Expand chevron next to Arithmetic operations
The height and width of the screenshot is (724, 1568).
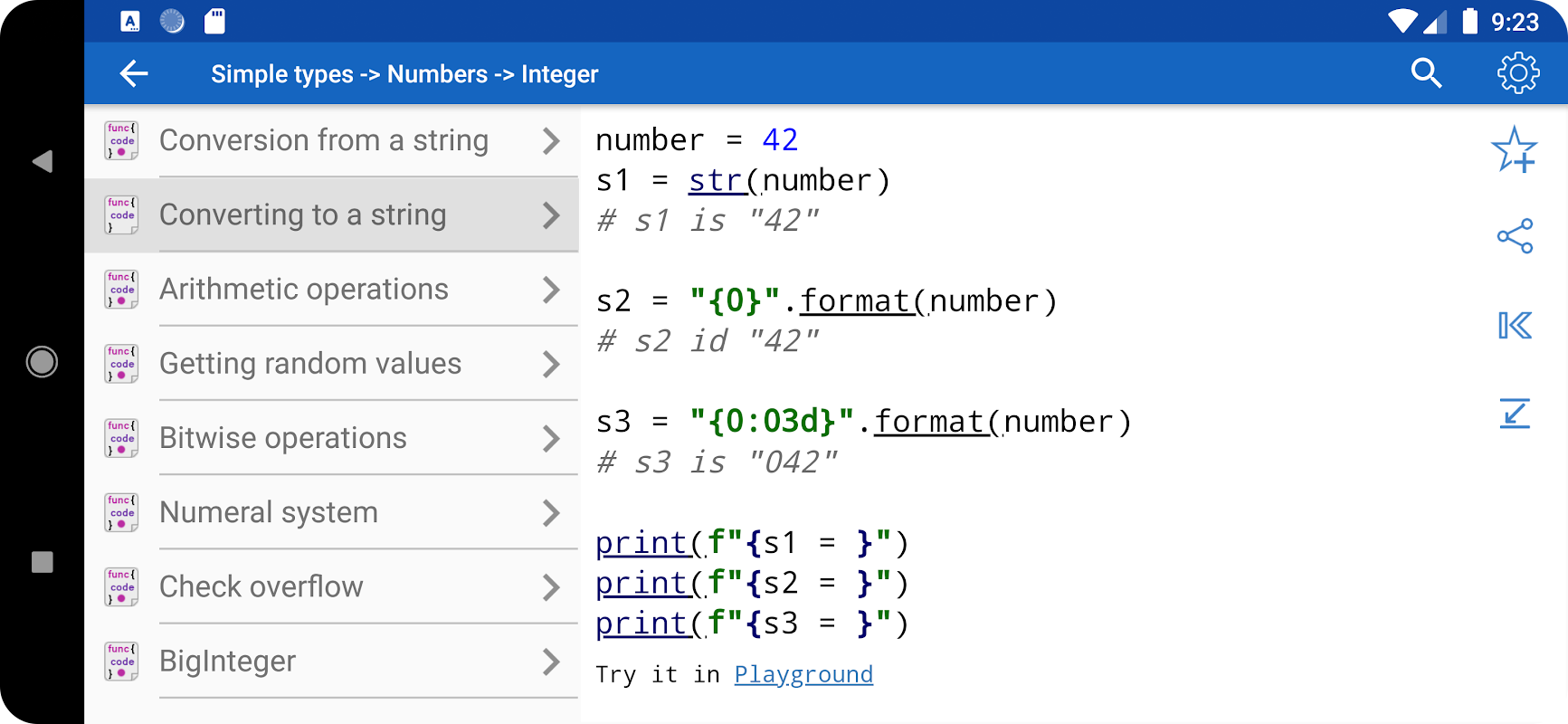coord(551,290)
